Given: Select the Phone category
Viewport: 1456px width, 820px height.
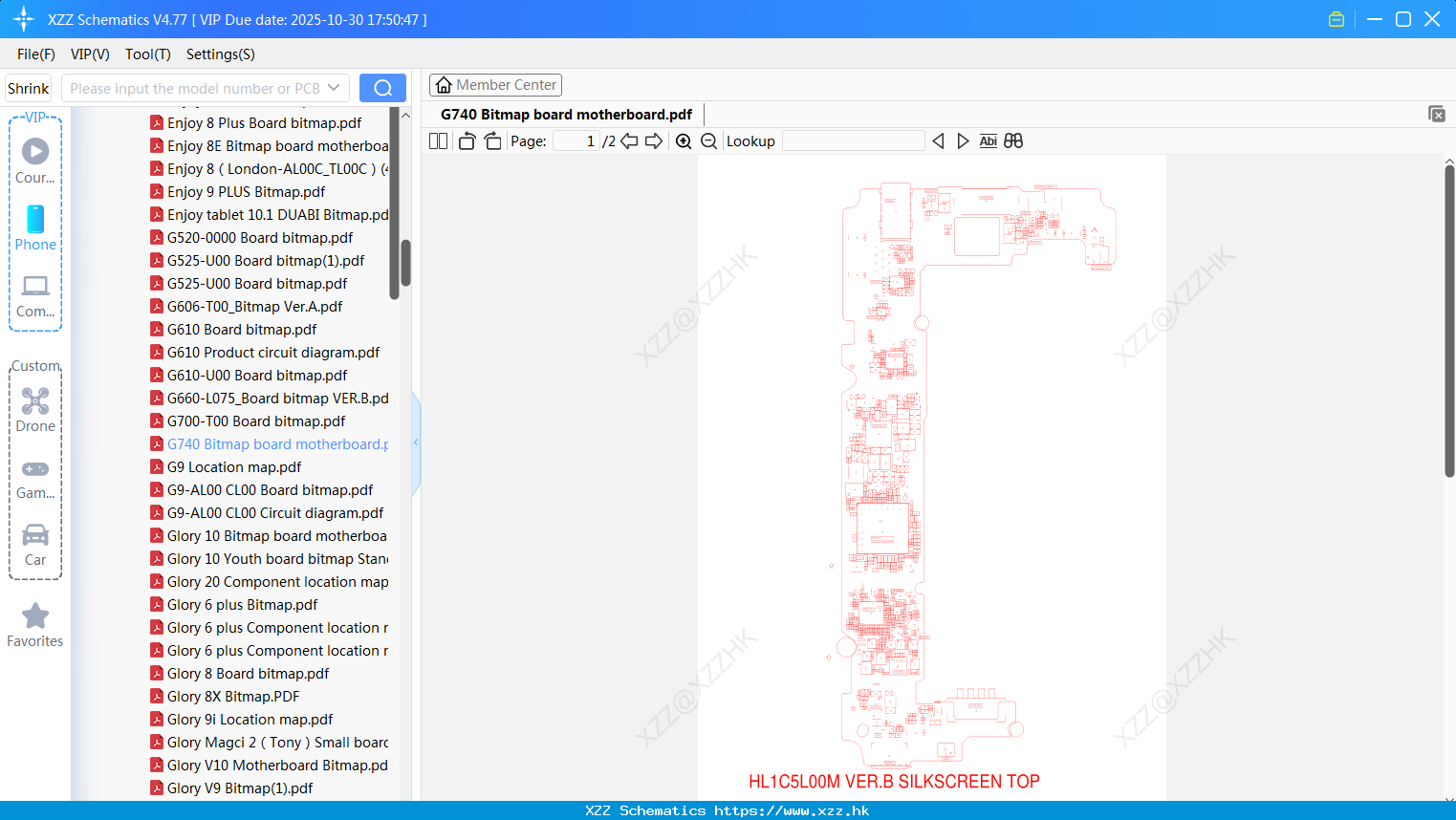Looking at the screenshot, I should [x=35, y=227].
